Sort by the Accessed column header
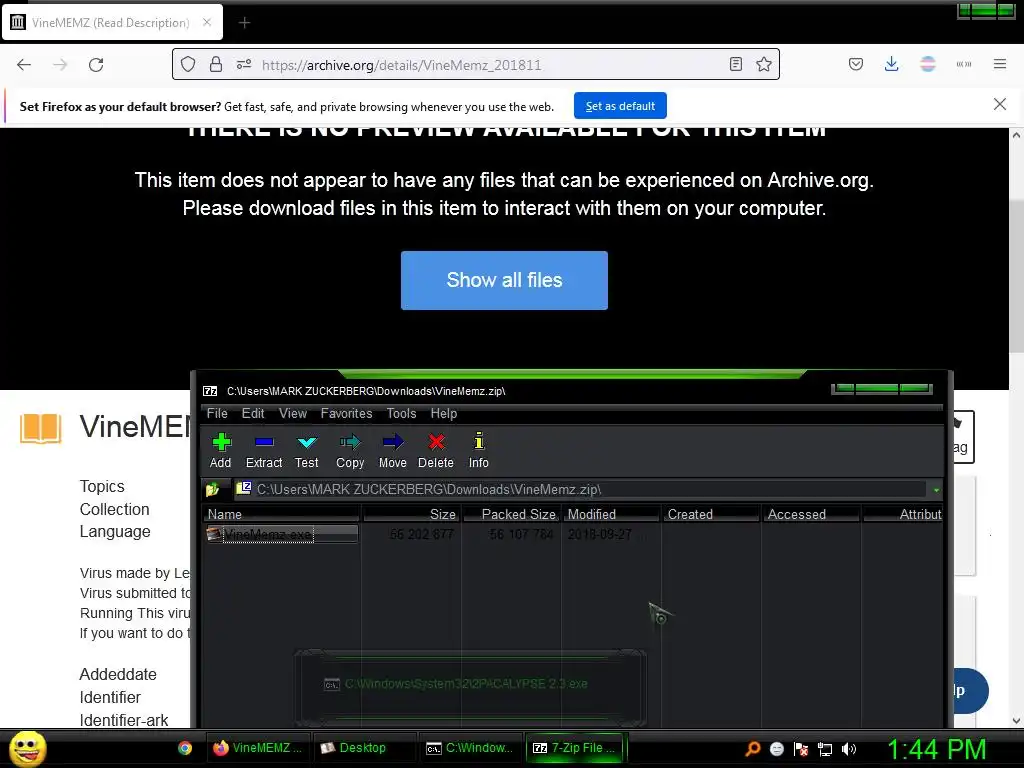Image resolution: width=1024 pixels, height=768 pixels. click(x=812, y=514)
